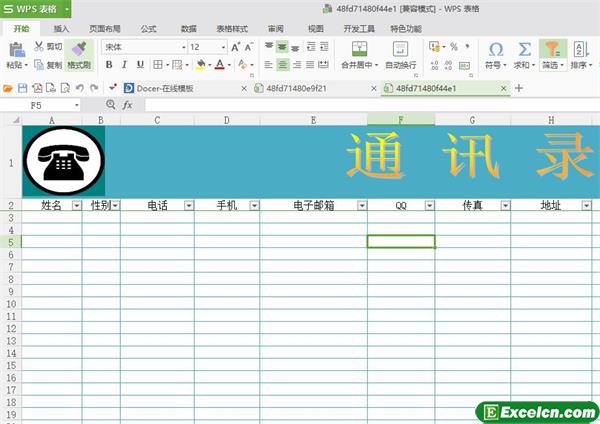Viewport: 600px width, 424px height.
Task: Apply cell borders icon
Action: (x=158, y=65)
